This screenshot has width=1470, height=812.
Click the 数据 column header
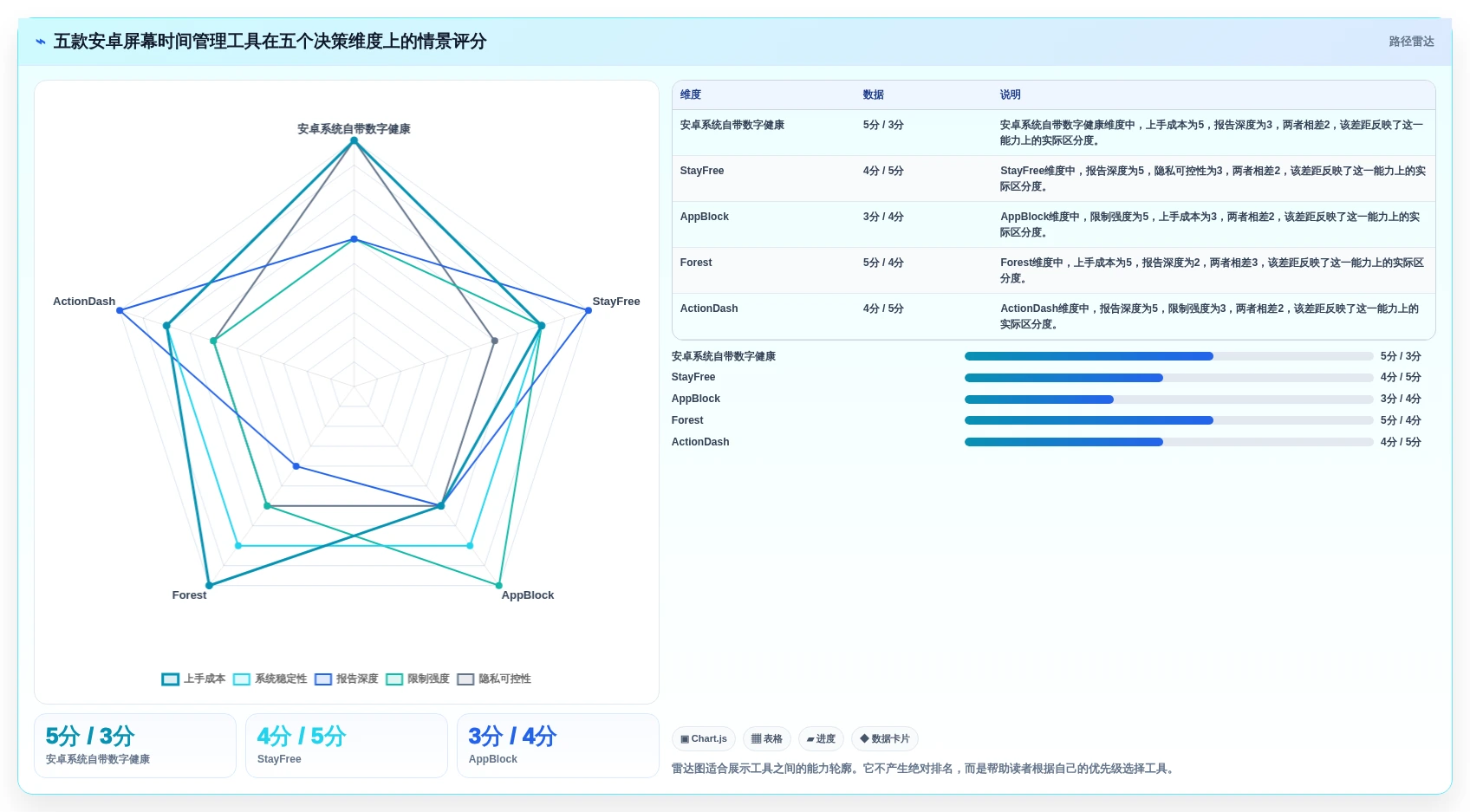tap(874, 95)
